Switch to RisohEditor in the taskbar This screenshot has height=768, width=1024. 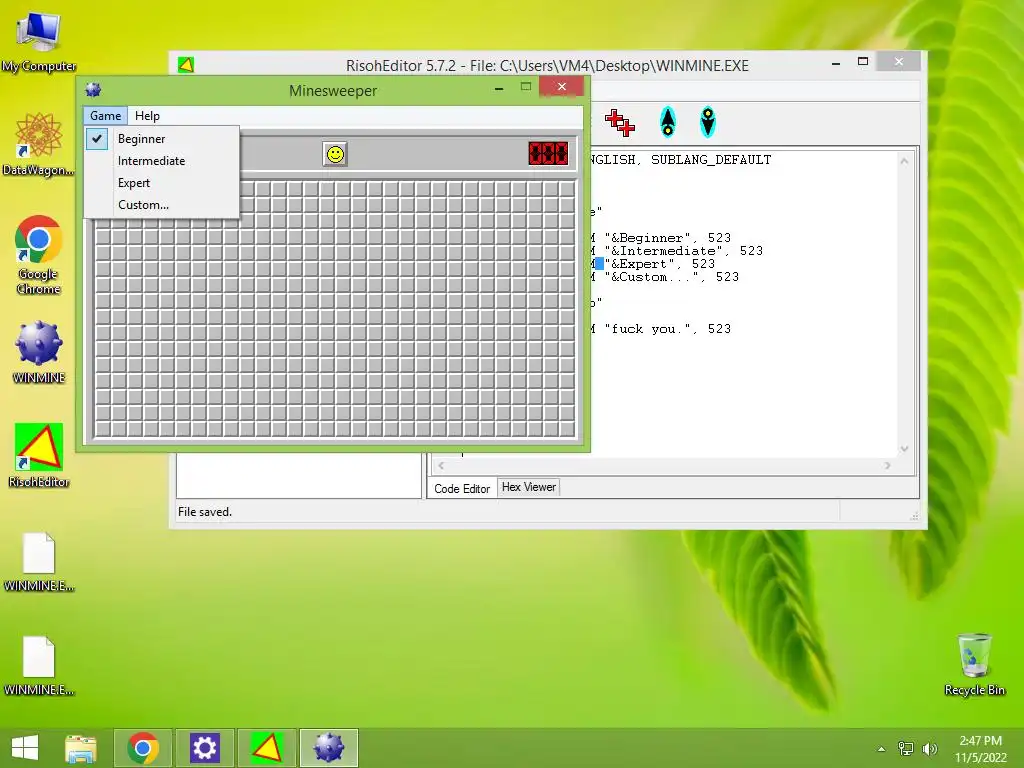coord(266,748)
